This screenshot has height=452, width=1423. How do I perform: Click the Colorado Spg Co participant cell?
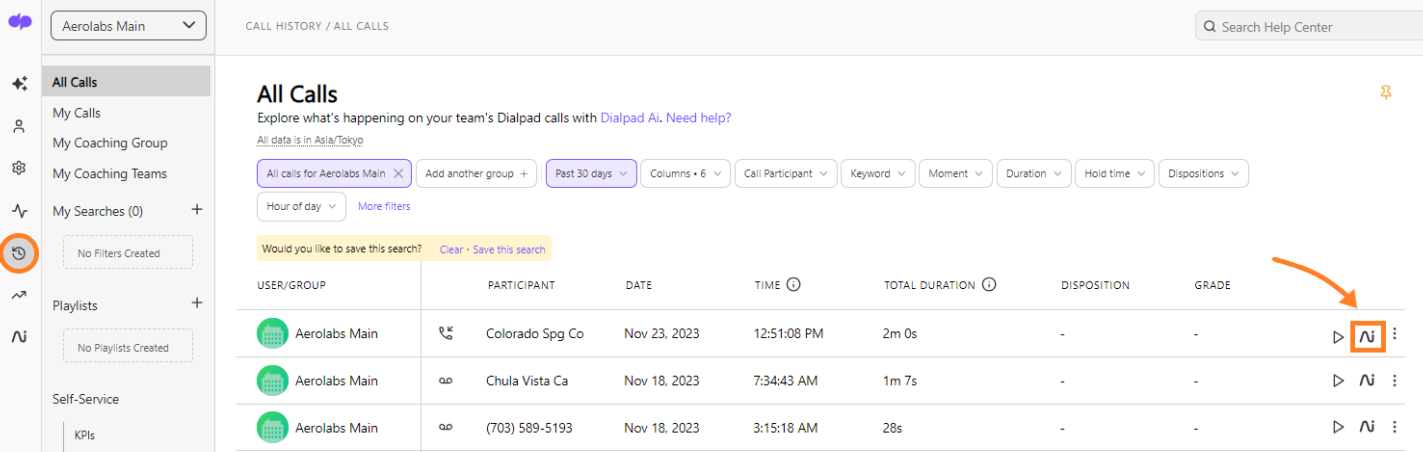point(535,334)
